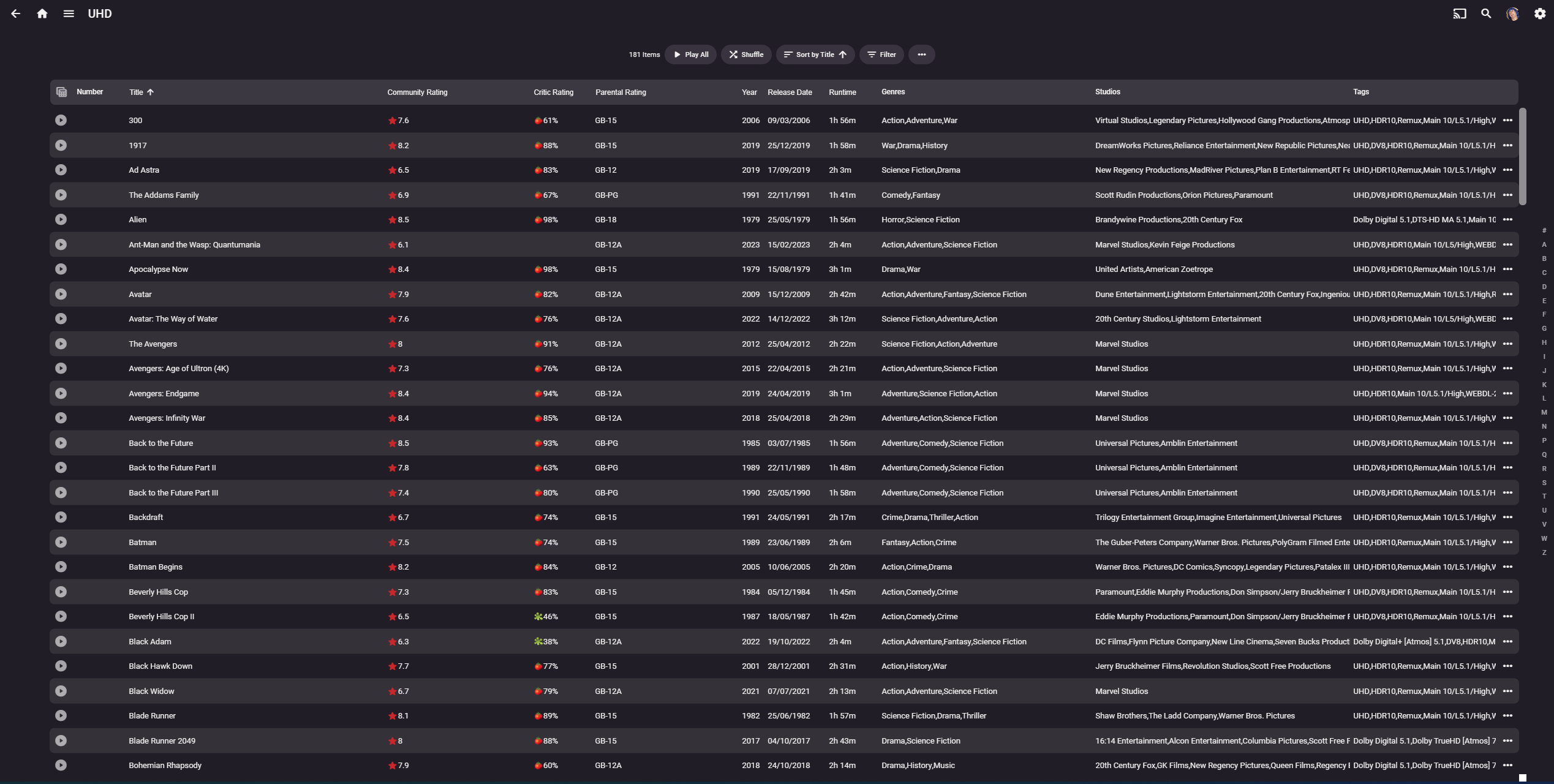Play Back to the Future via its play button

coord(61,443)
